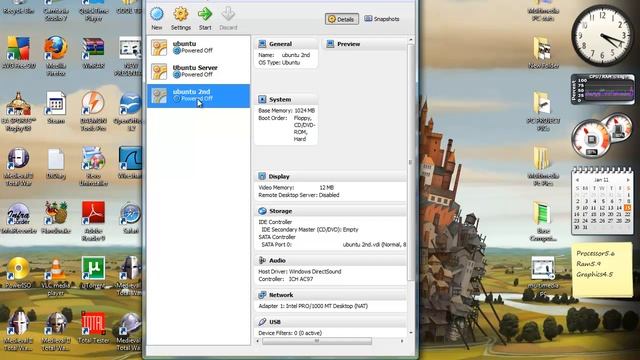Click the horizontal scrollbar thumb in details pane

(317, 341)
